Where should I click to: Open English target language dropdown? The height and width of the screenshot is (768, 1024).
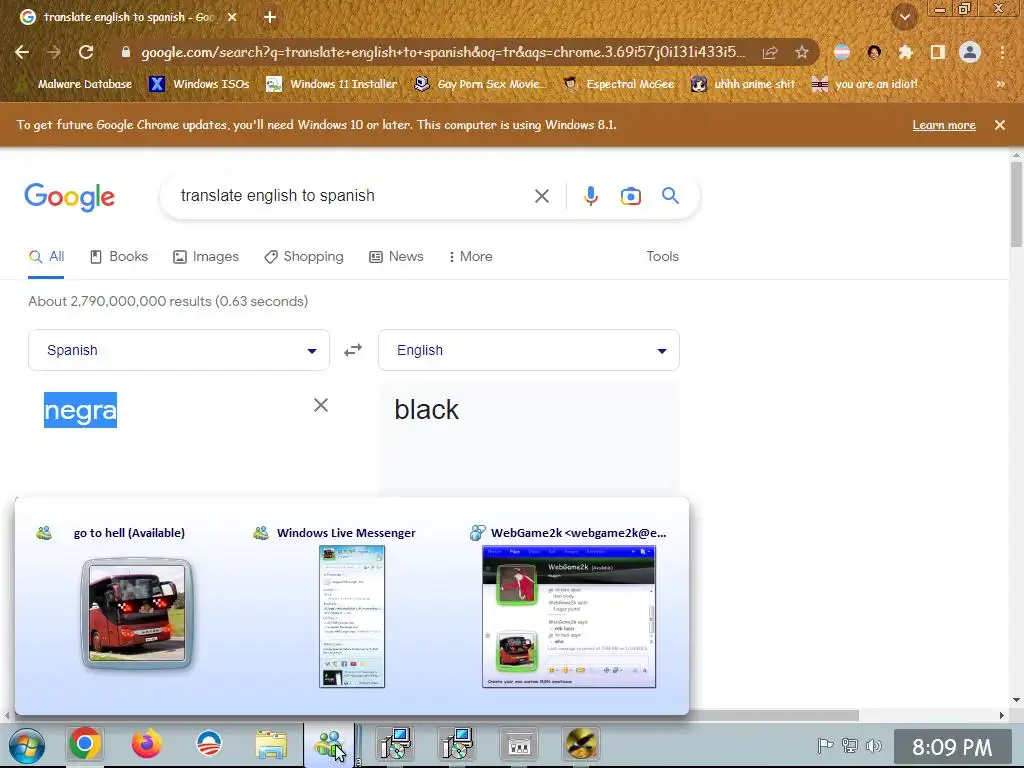click(x=529, y=350)
